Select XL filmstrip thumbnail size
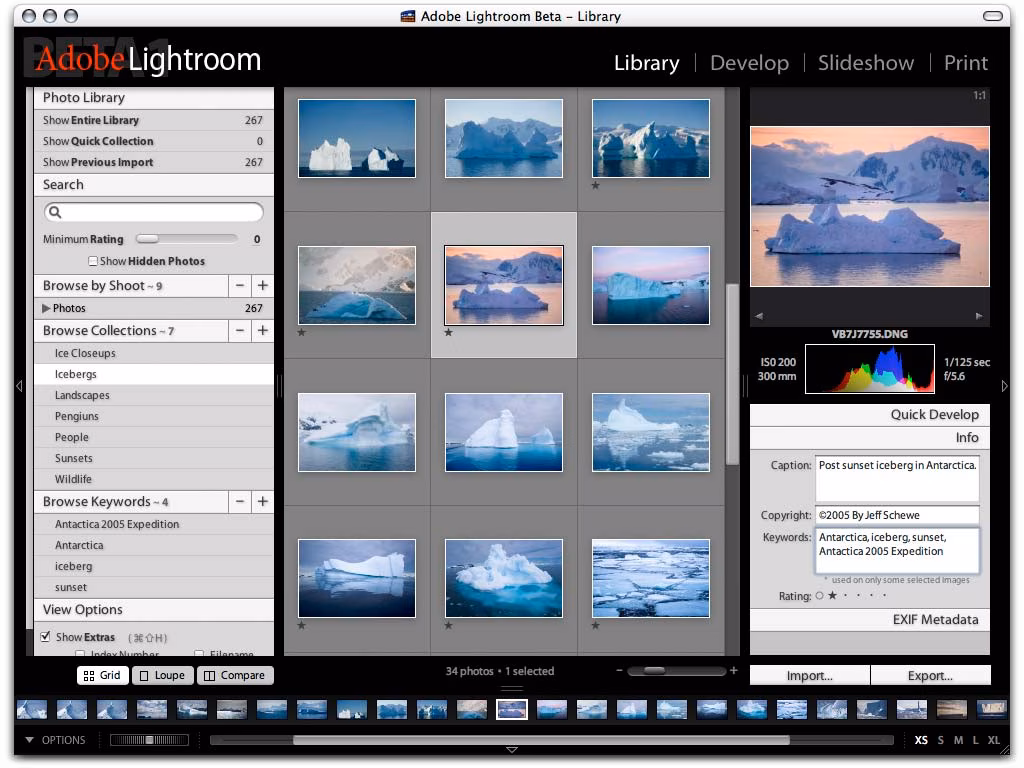1024x768 pixels. click(x=993, y=740)
